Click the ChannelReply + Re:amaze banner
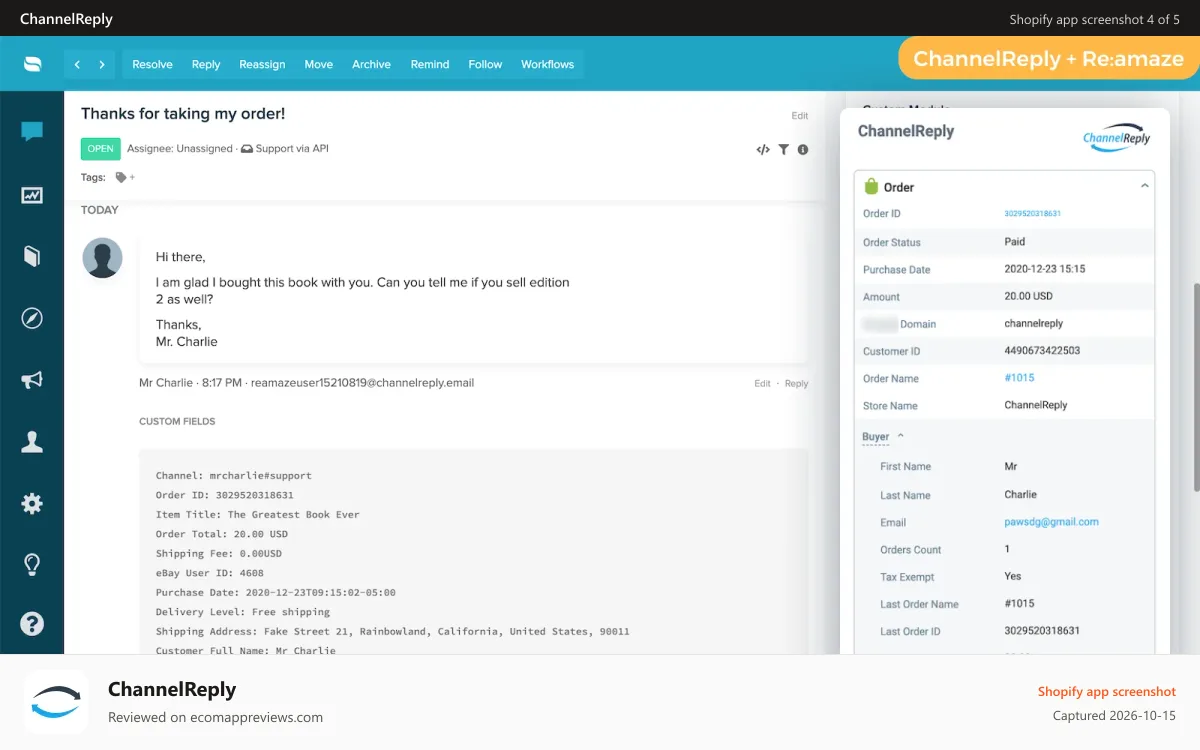1200x750 pixels. (x=1048, y=59)
